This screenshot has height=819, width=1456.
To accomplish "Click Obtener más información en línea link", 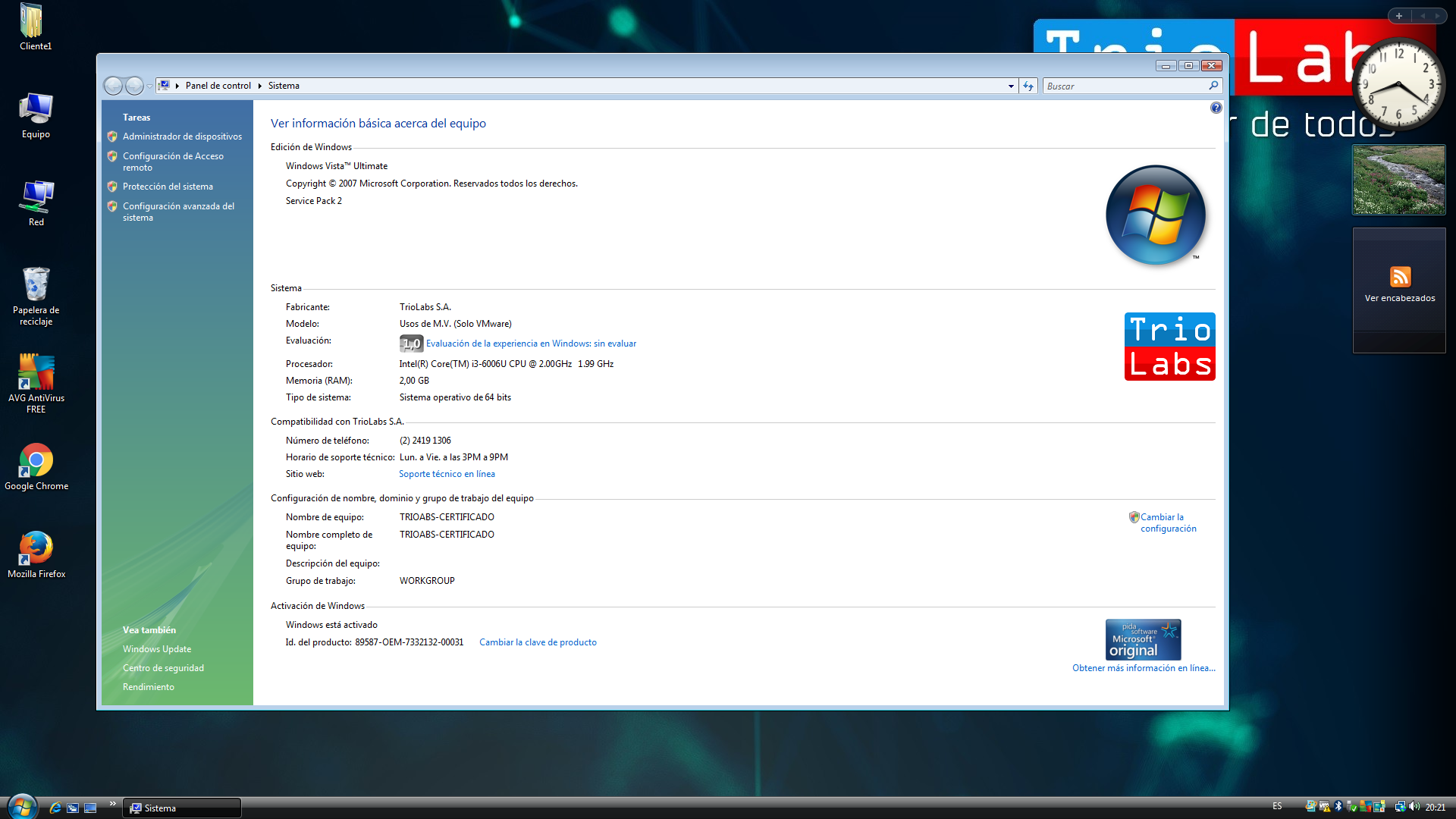I will click(x=1144, y=668).
